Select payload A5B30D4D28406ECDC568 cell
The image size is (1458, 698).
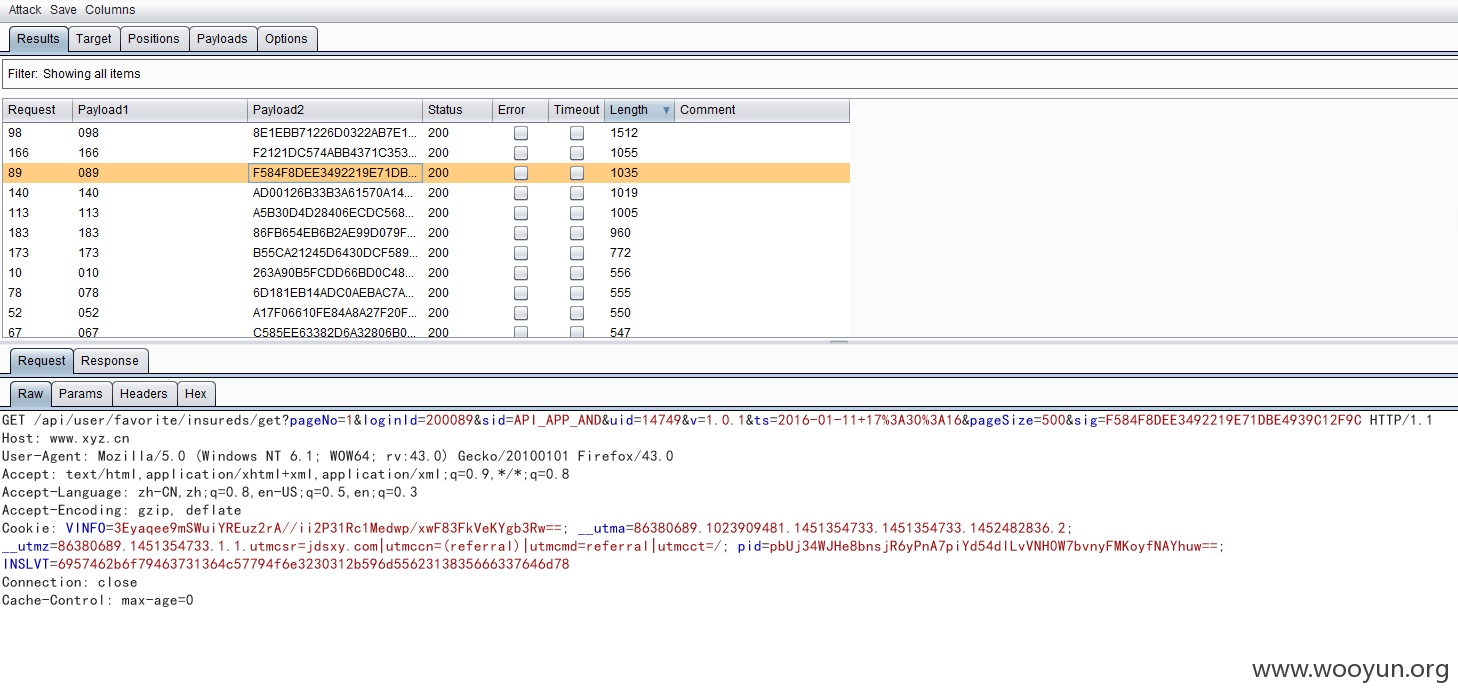click(x=335, y=213)
